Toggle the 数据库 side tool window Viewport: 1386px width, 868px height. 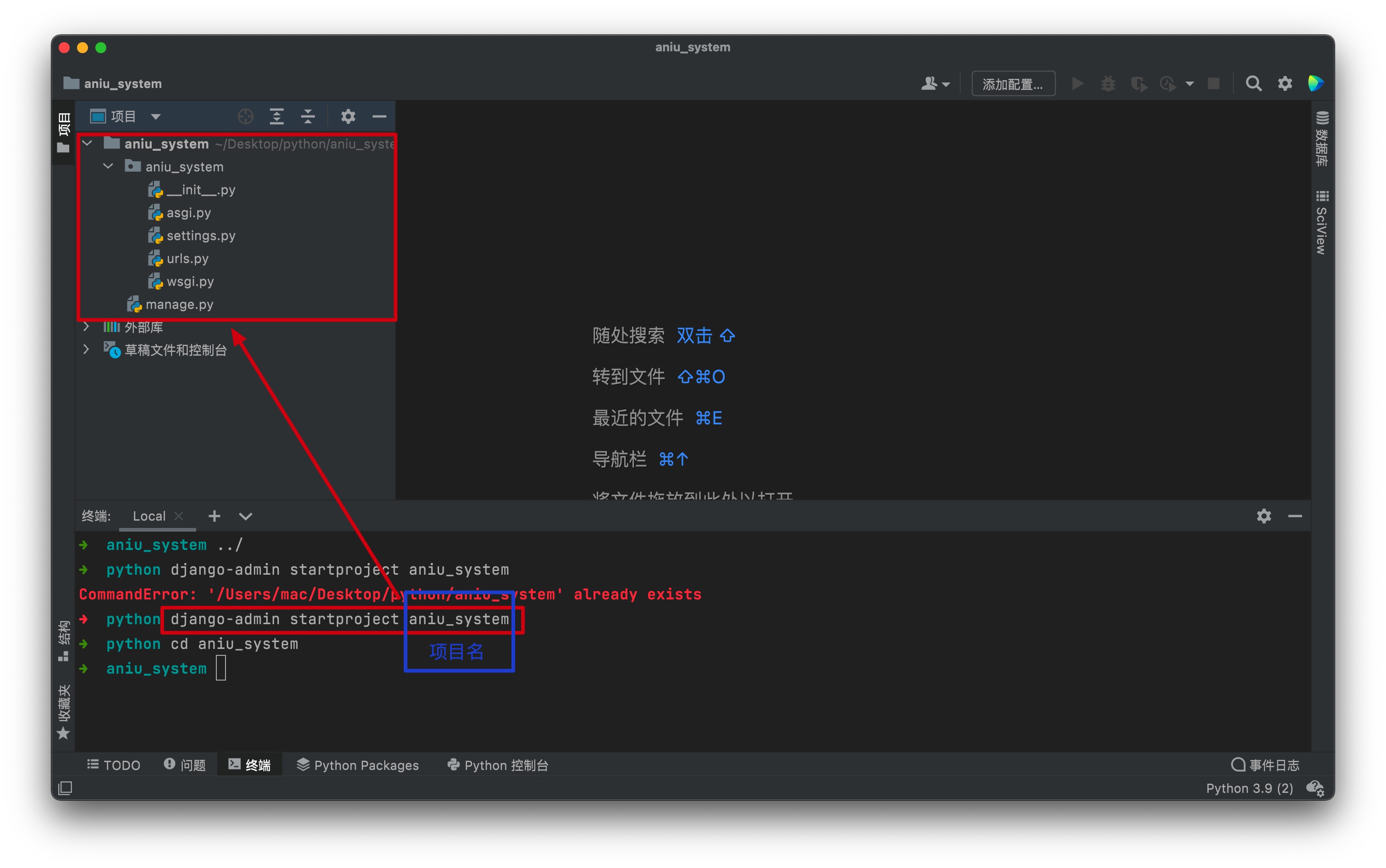coord(1322,139)
